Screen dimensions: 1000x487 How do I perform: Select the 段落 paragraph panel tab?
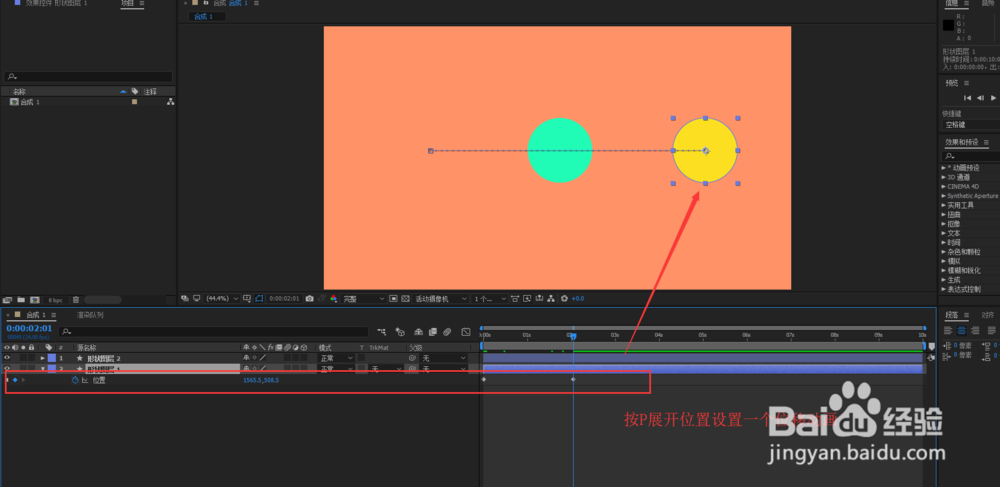point(952,315)
